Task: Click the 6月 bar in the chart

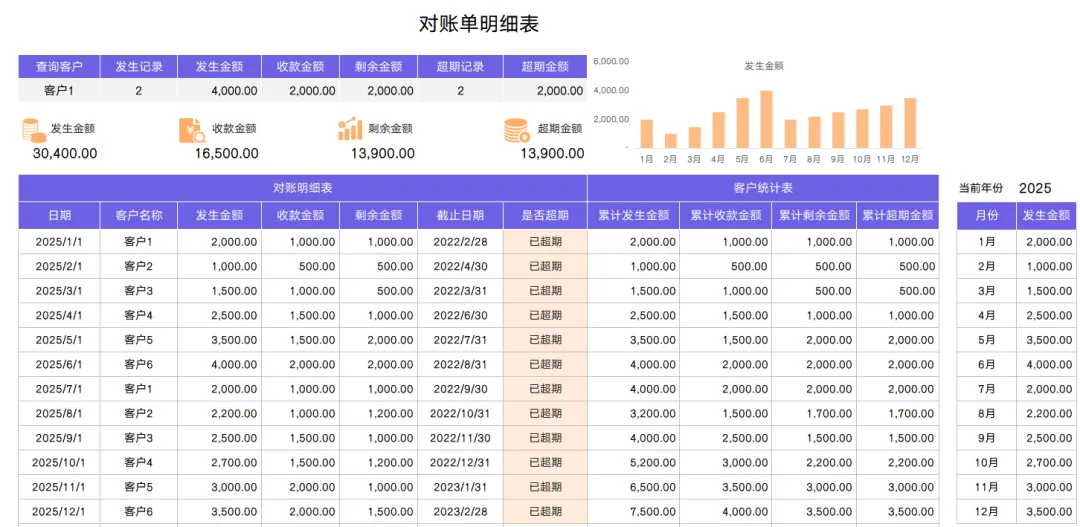Action: 766,119
